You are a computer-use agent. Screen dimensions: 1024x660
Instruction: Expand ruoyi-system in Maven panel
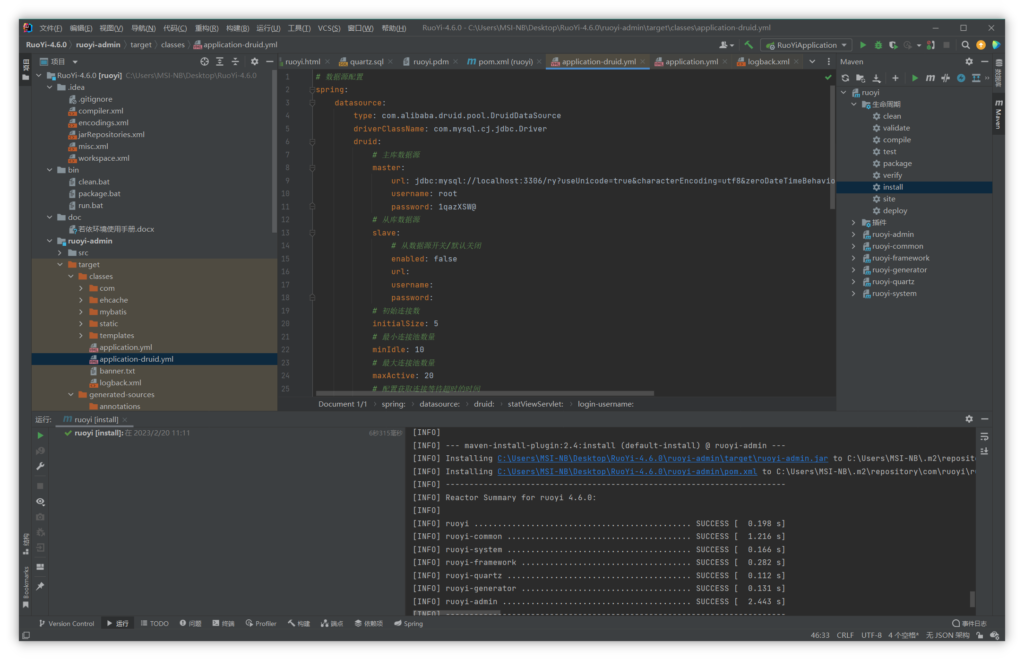854,294
